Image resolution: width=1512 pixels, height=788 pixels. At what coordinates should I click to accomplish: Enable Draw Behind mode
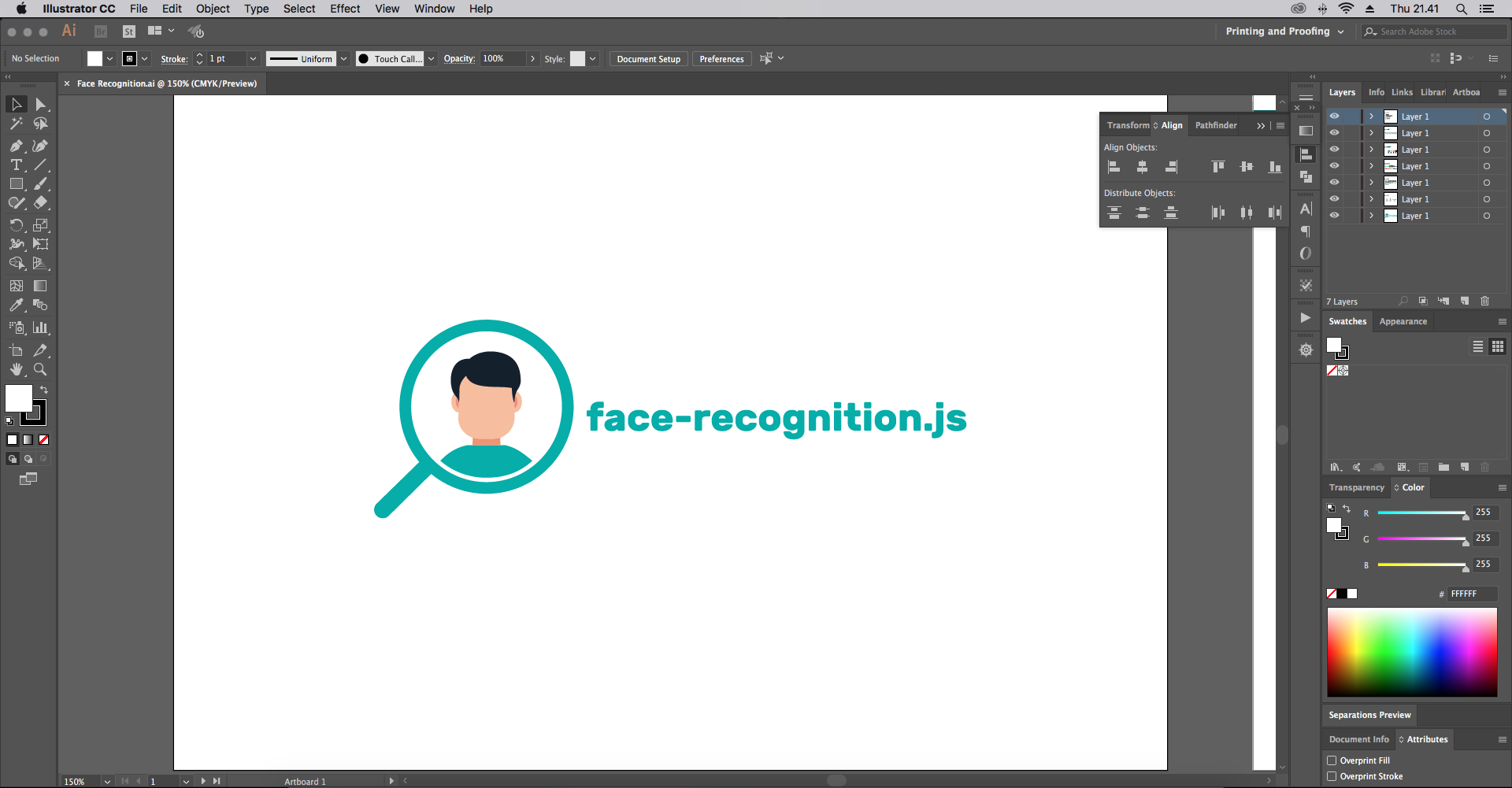coord(28,459)
